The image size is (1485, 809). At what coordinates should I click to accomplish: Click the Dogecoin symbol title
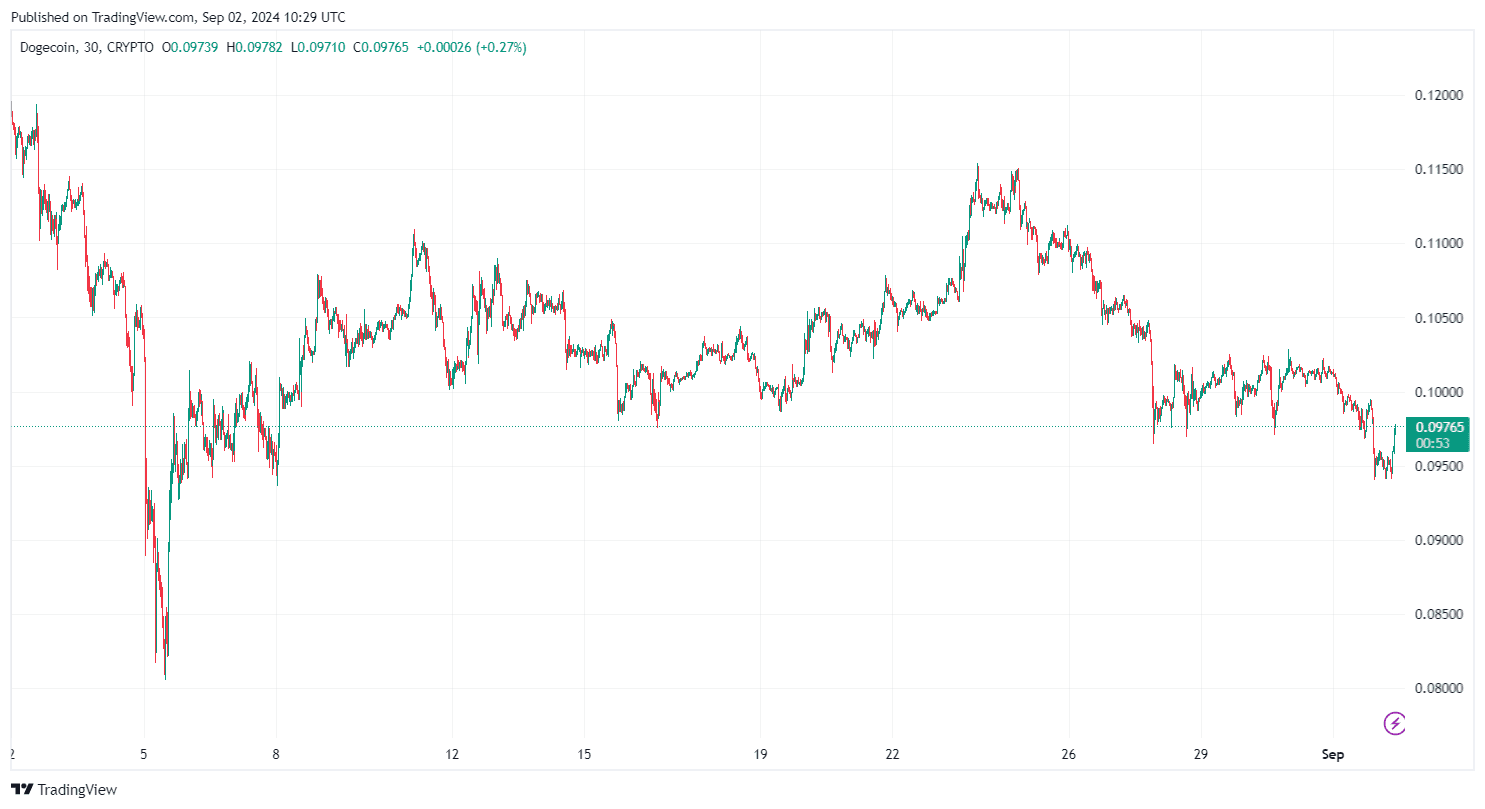tap(48, 47)
